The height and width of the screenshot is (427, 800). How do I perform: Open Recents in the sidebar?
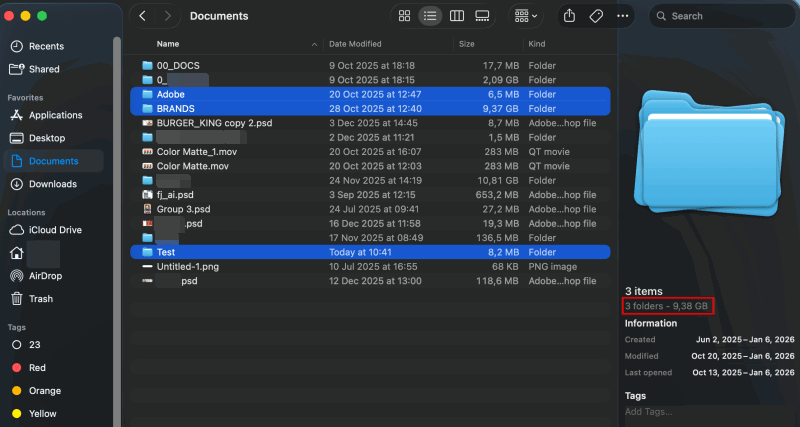point(53,46)
